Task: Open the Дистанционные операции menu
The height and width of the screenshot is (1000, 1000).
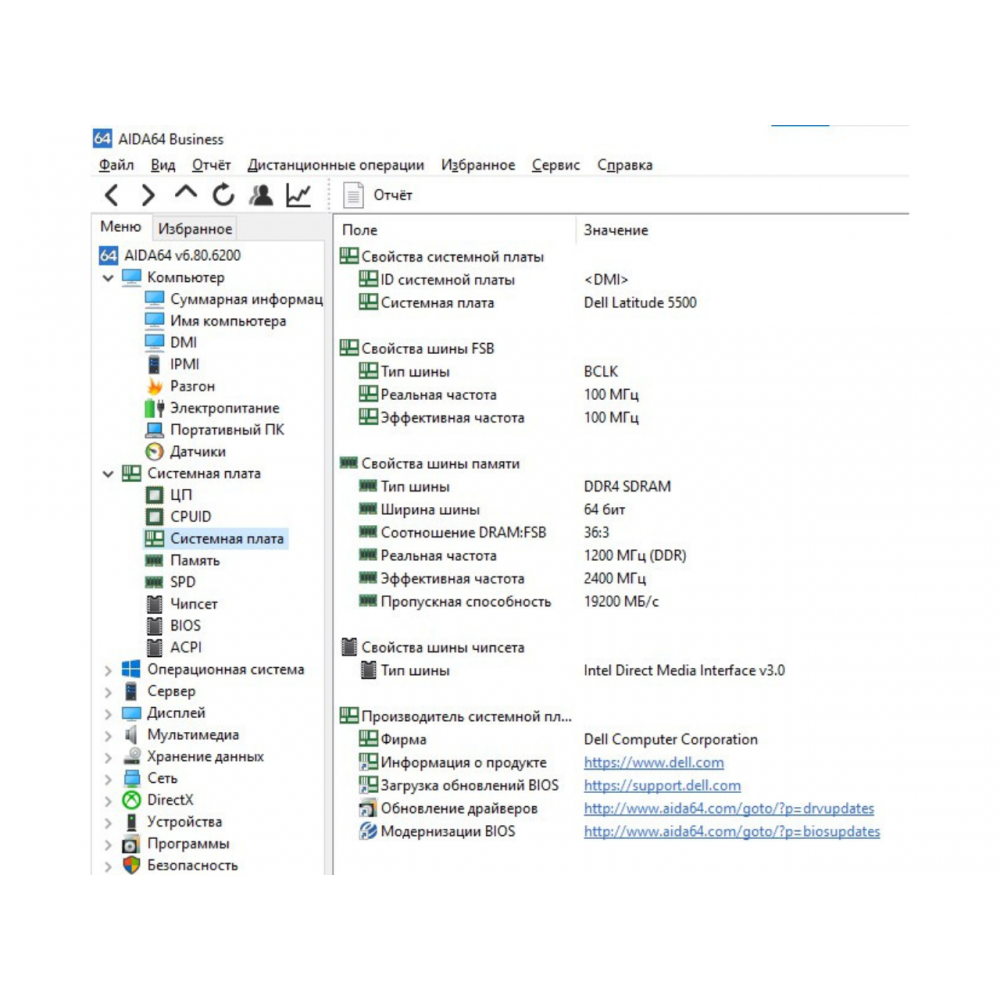Action: click(335, 165)
